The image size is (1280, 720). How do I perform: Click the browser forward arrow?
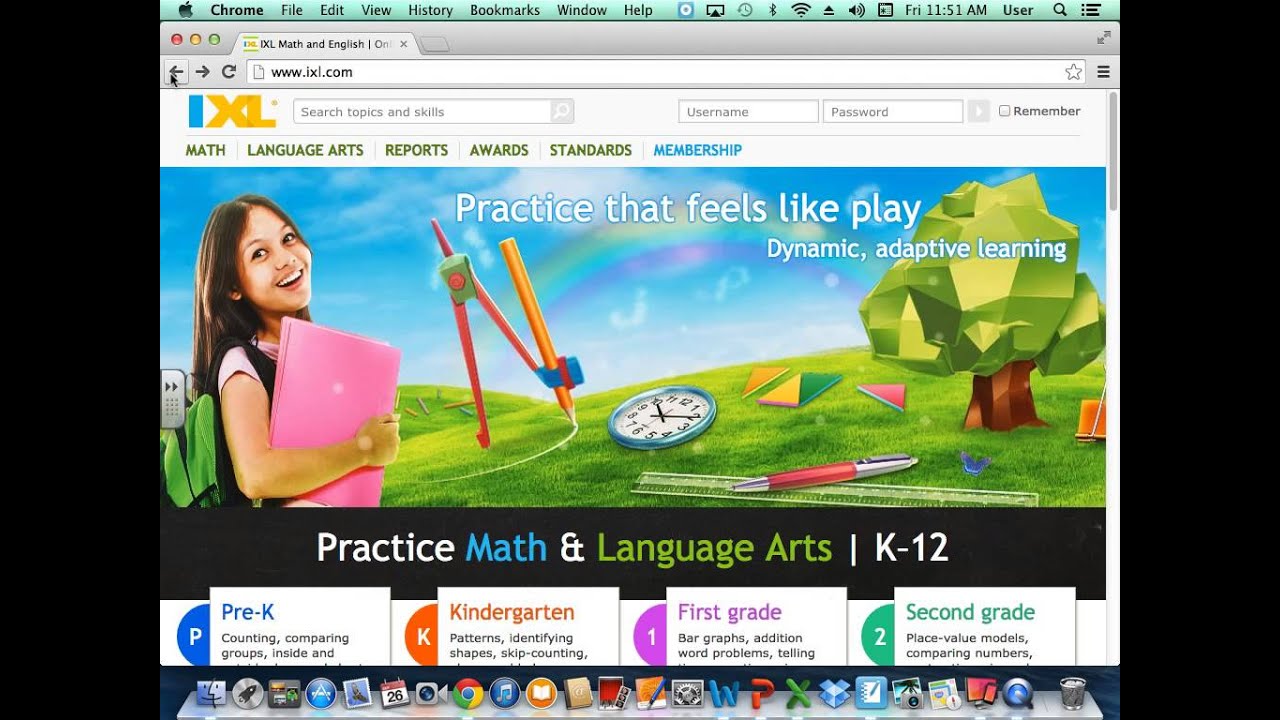point(202,72)
